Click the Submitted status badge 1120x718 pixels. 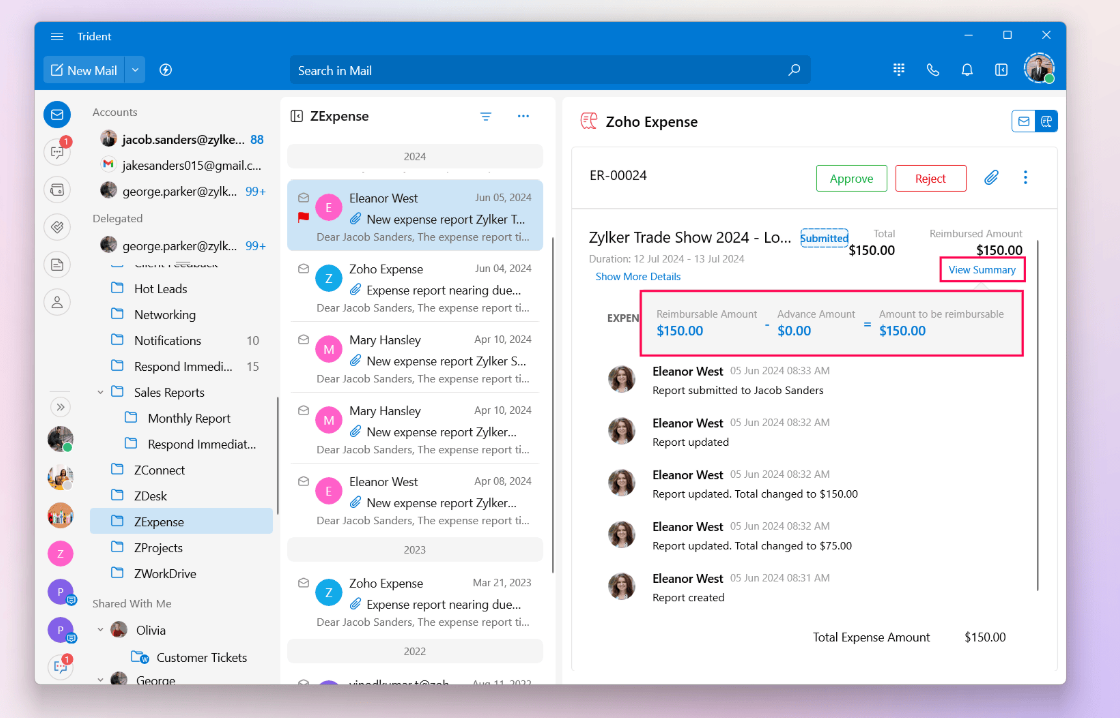pyautogui.click(x=824, y=238)
